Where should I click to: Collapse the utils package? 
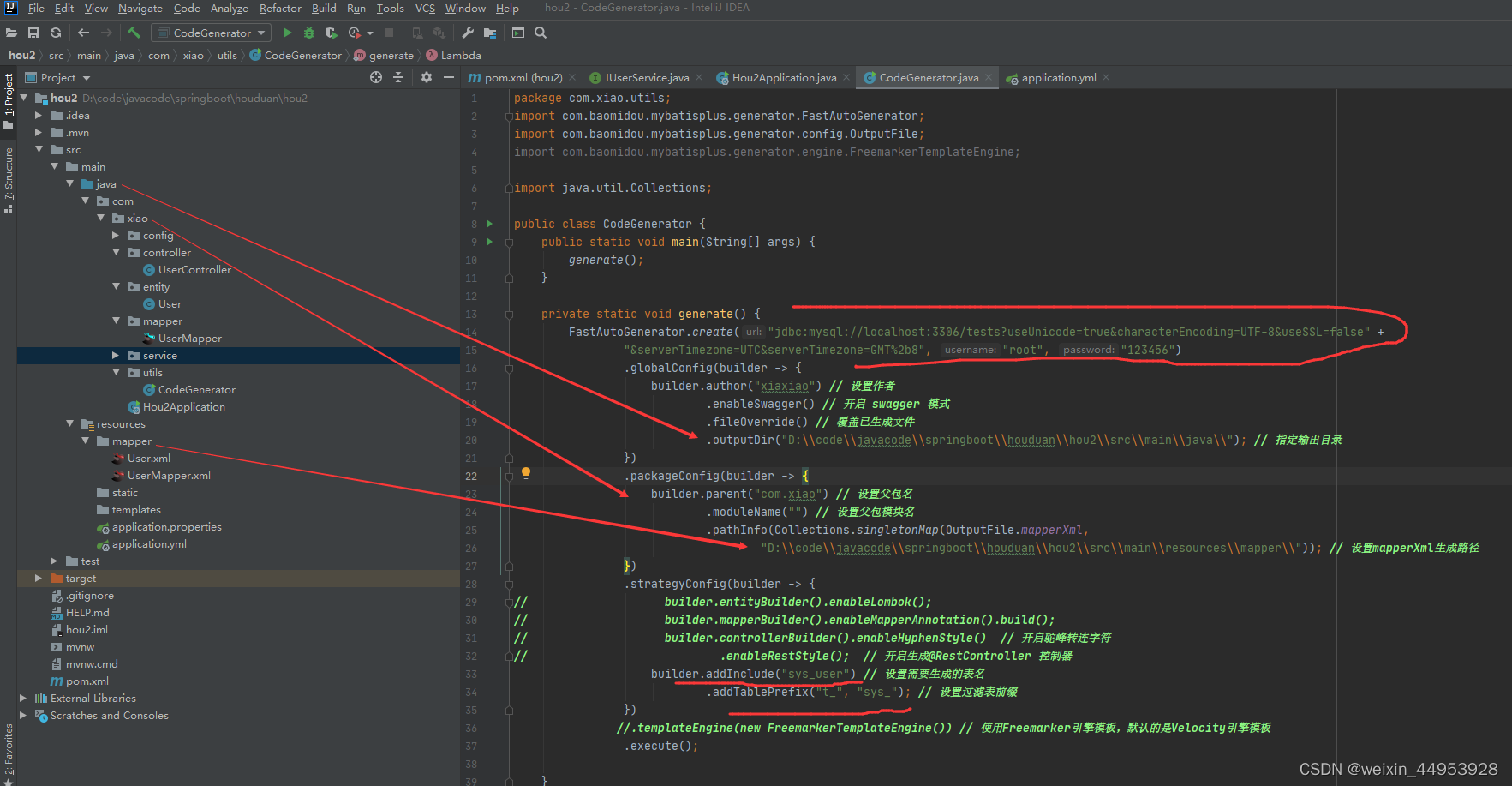click(116, 372)
